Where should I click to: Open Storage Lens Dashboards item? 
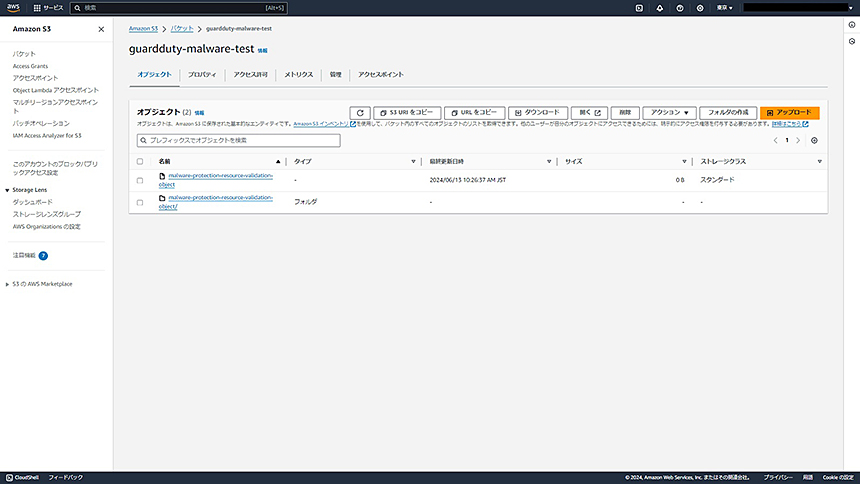33,202
